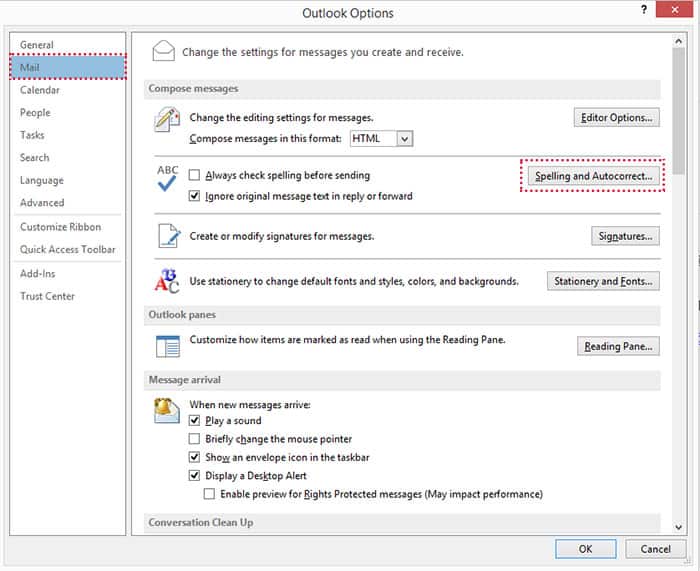
Task: Uncheck Play a sound
Action: 194,420
